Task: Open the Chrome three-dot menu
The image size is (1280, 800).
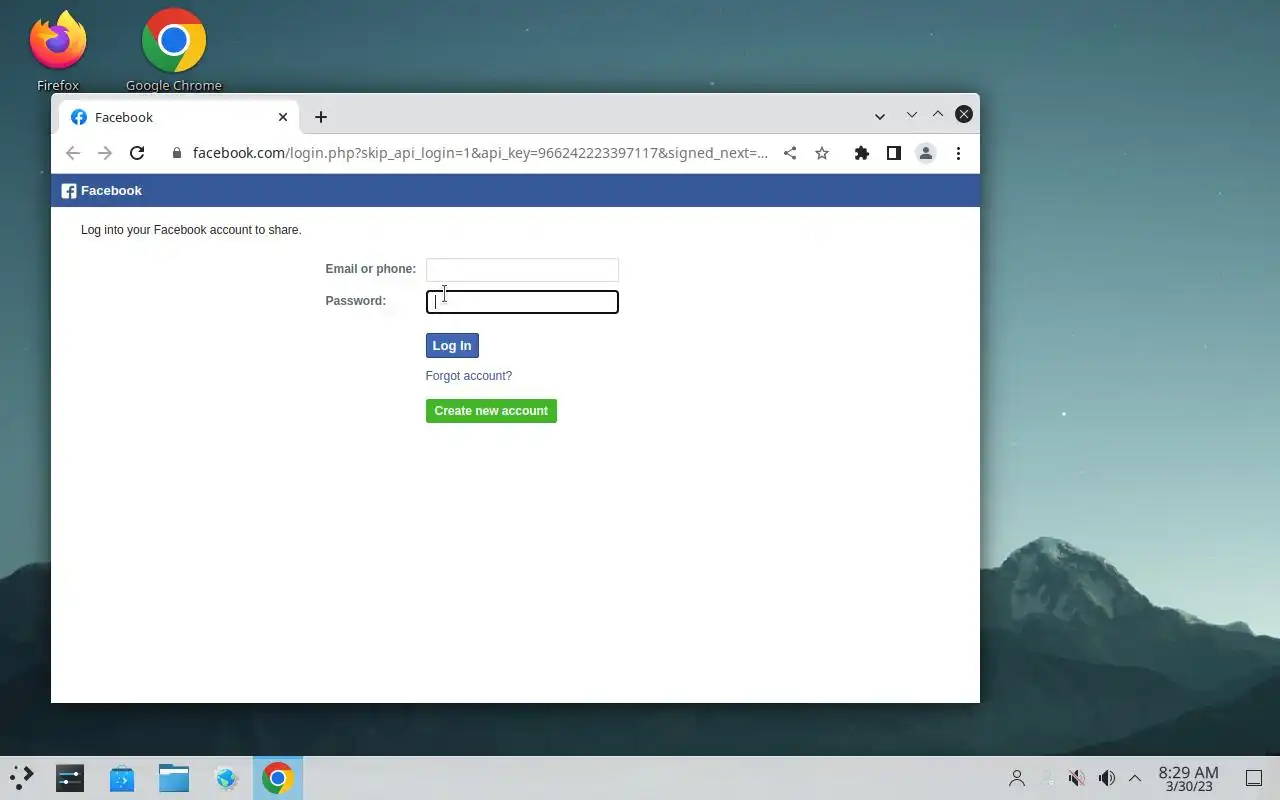Action: 958,153
